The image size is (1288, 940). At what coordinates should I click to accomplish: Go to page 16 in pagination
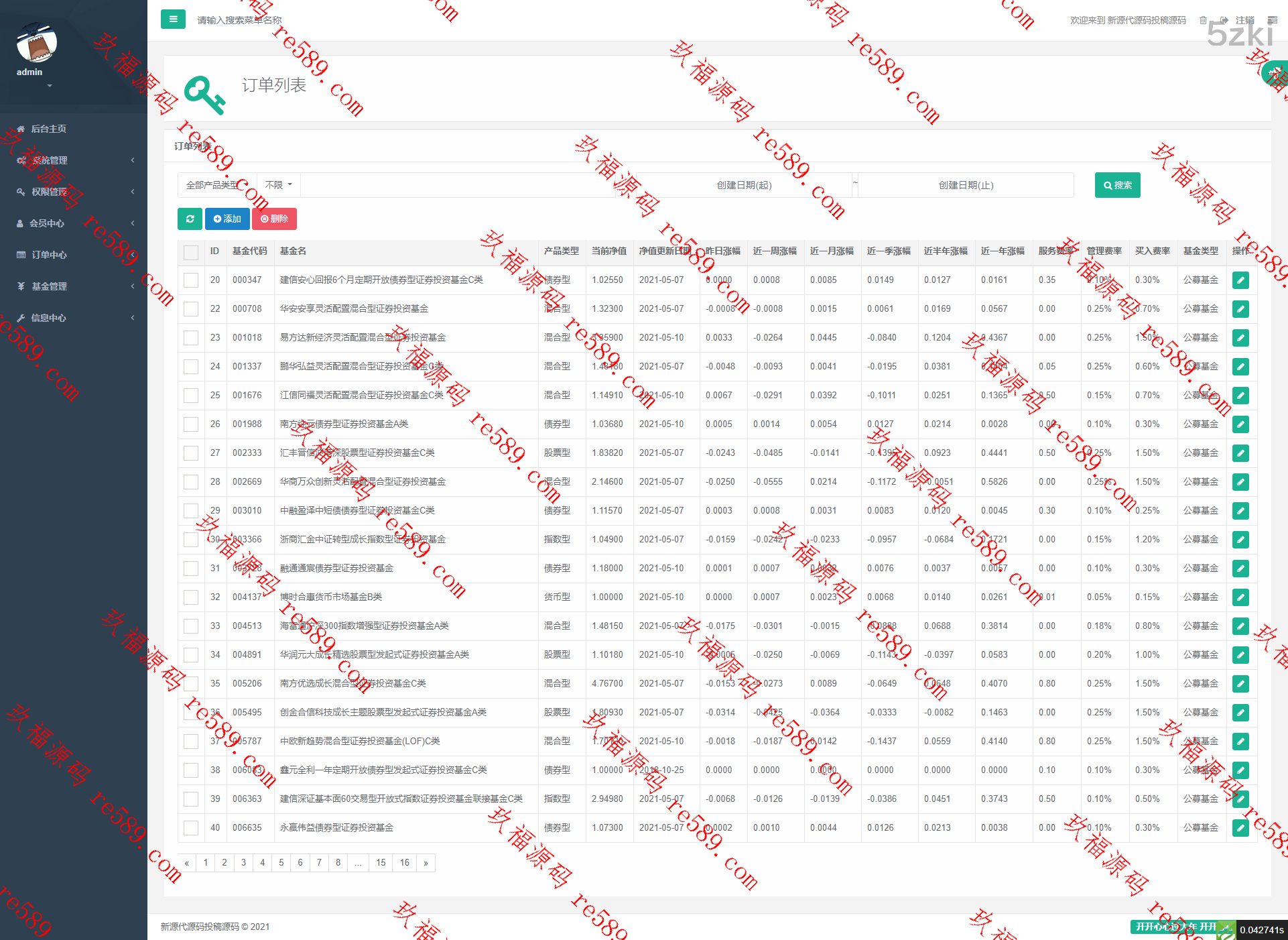(x=404, y=862)
